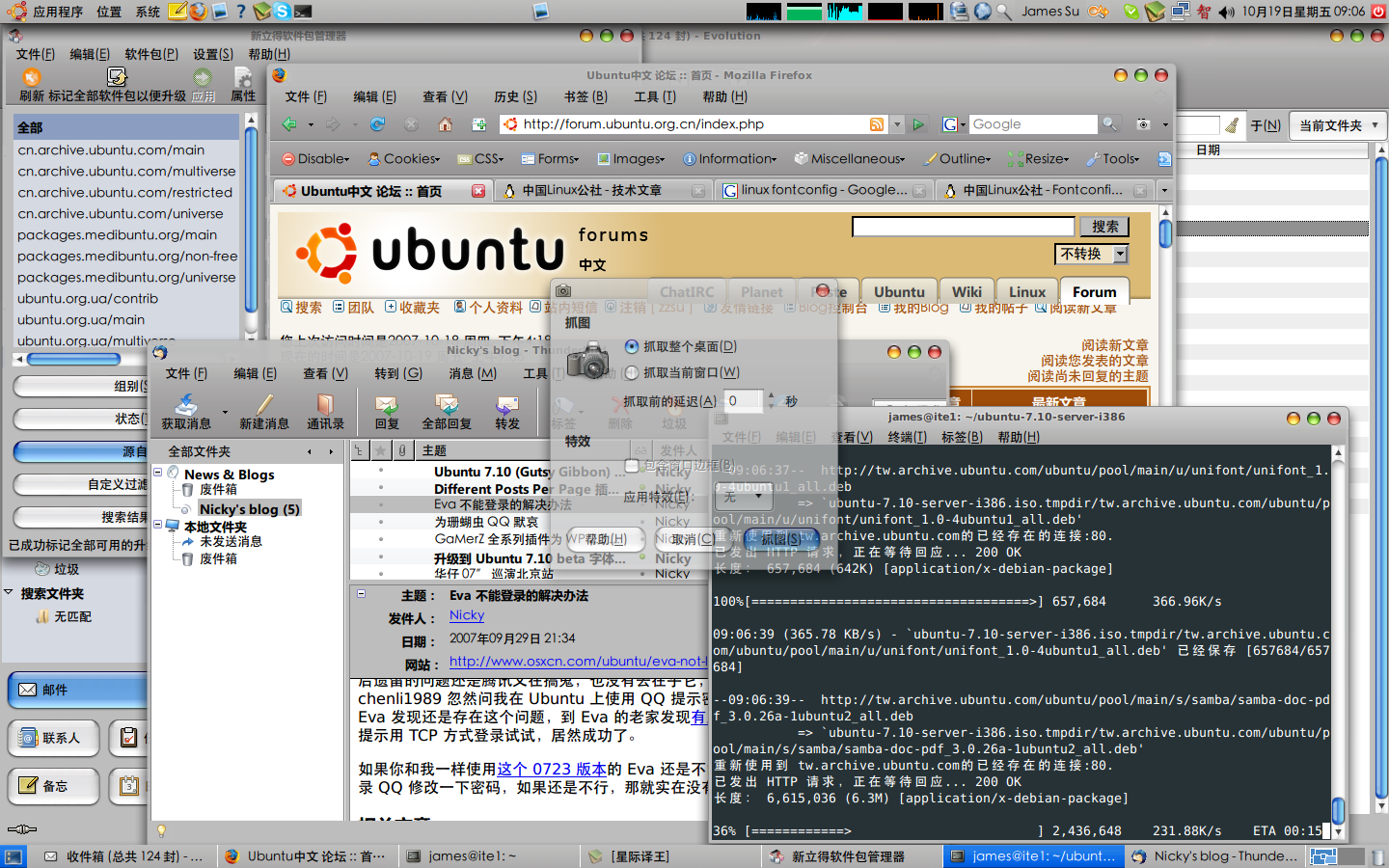The height and width of the screenshot is (868, 1389).
Task: Click the camera icon in Firefox's navigation toolbar
Action: coord(1143,124)
